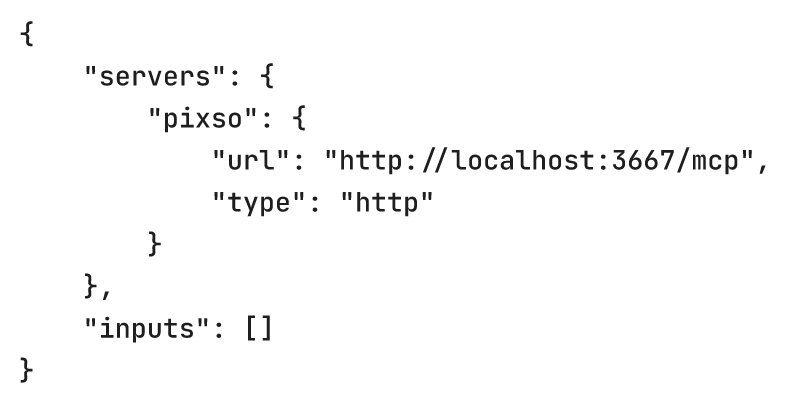
Task: Click the final closing brace
Action: coord(27,370)
